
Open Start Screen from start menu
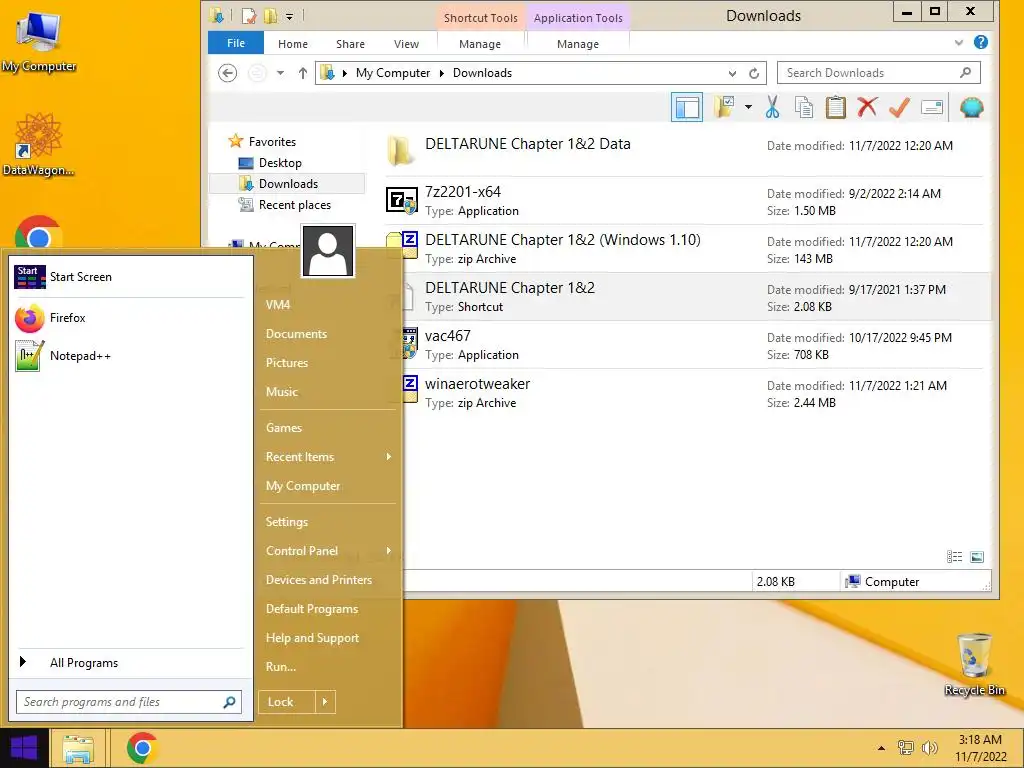click(x=130, y=277)
